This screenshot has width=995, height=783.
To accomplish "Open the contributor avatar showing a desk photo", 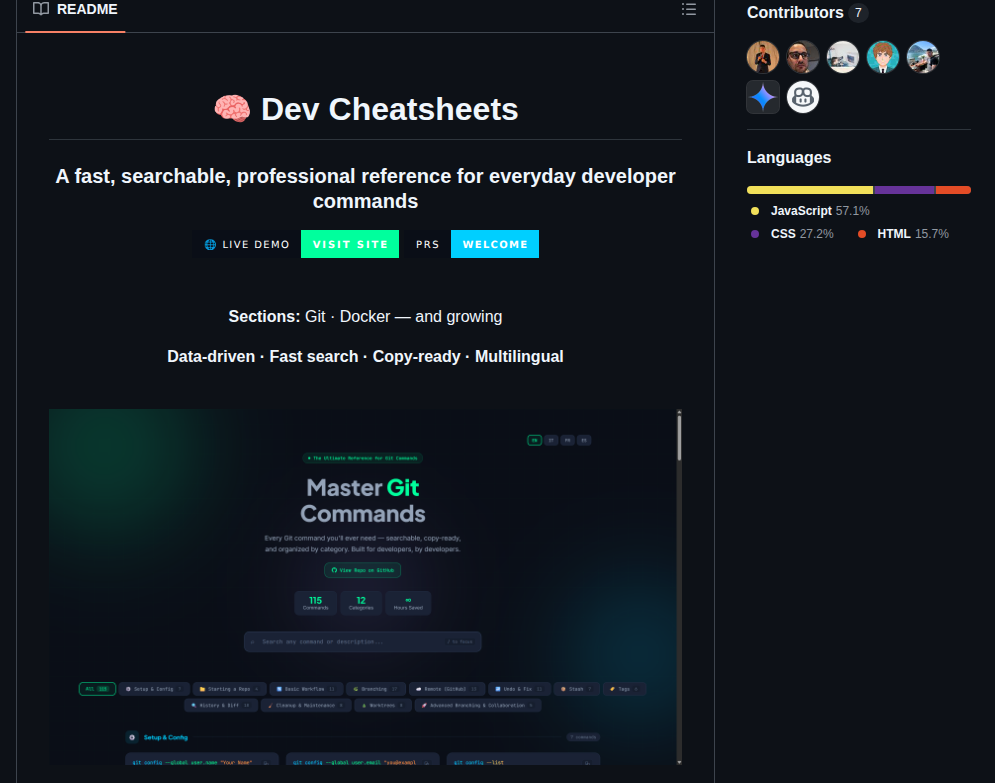I will pos(843,57).
